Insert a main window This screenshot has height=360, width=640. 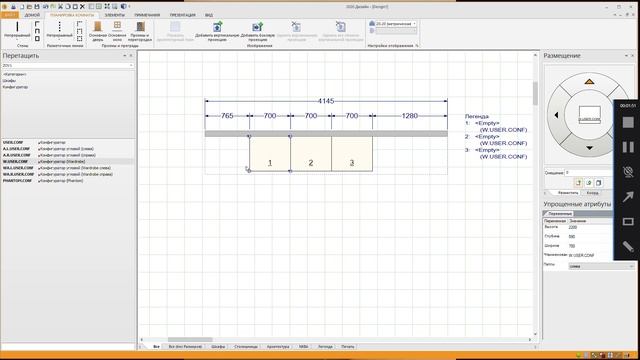click(117, 31)
